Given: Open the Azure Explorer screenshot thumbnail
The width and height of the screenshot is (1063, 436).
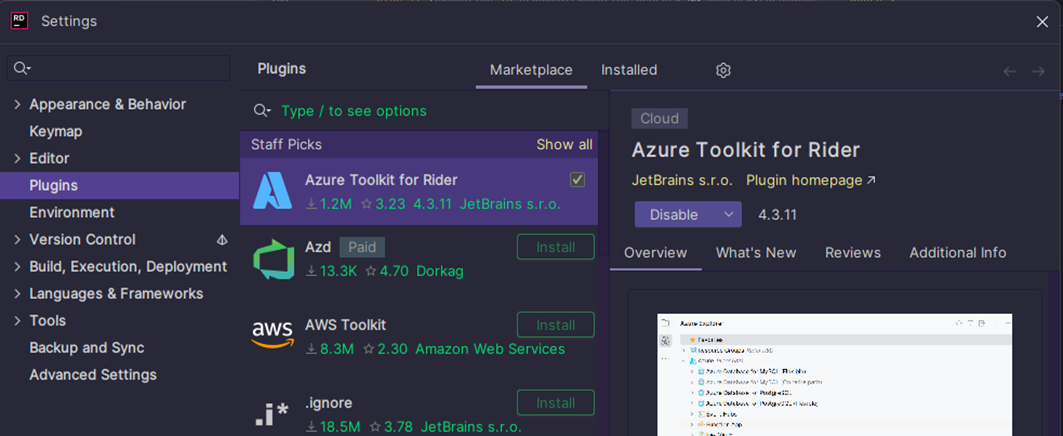Looking at the screenshot, I should [x=835, y=374].
